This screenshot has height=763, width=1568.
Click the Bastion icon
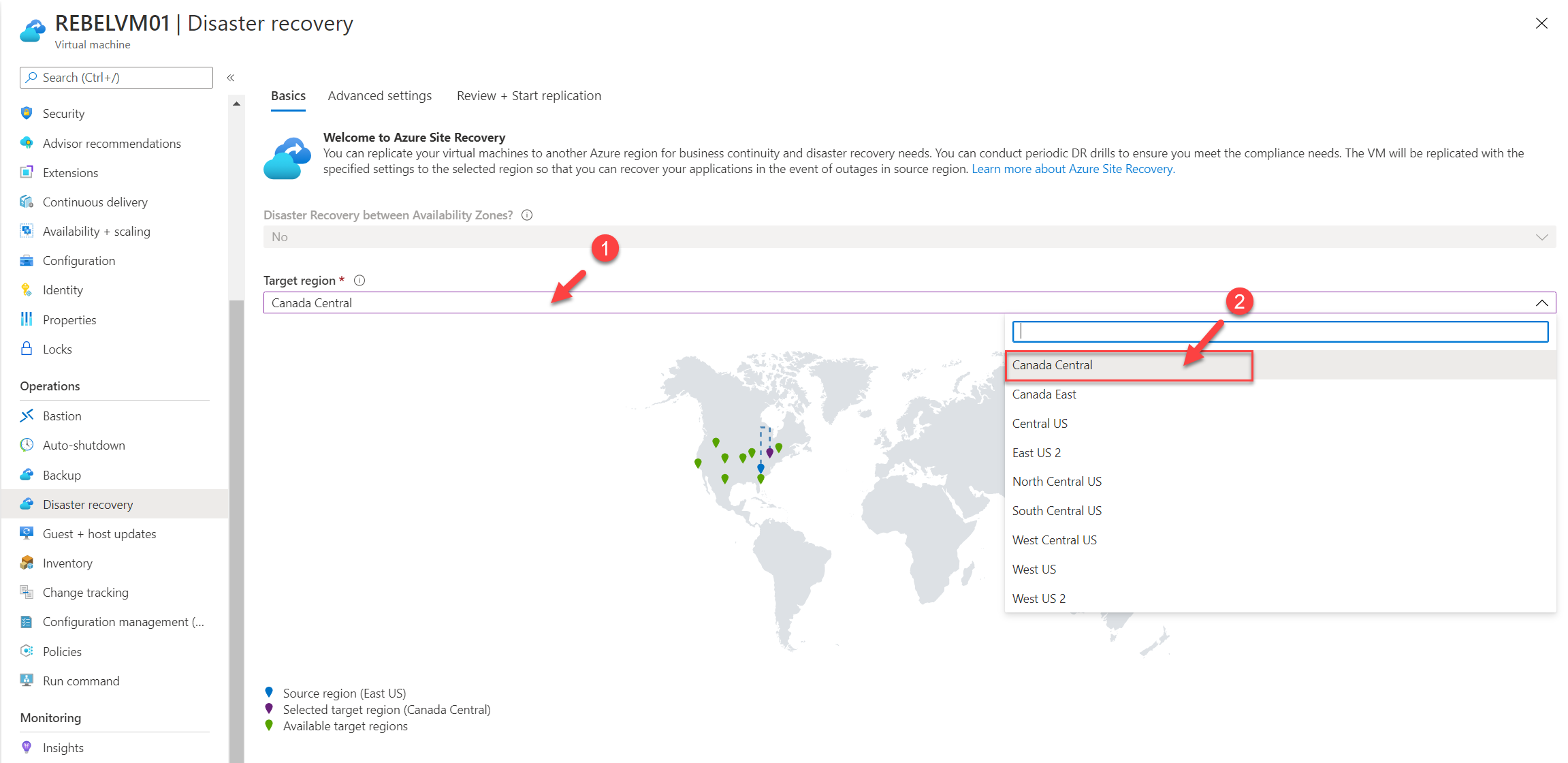[x=27, y=416]
